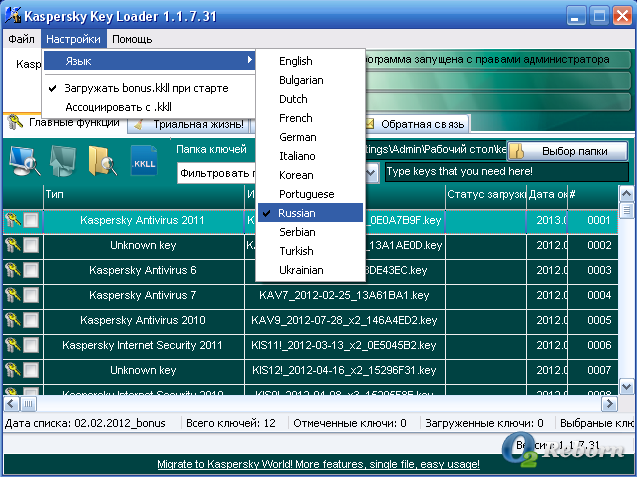Click vertical scrollbar down arrow
Viewport: 637px width, 477px height.
click(626, 386)
